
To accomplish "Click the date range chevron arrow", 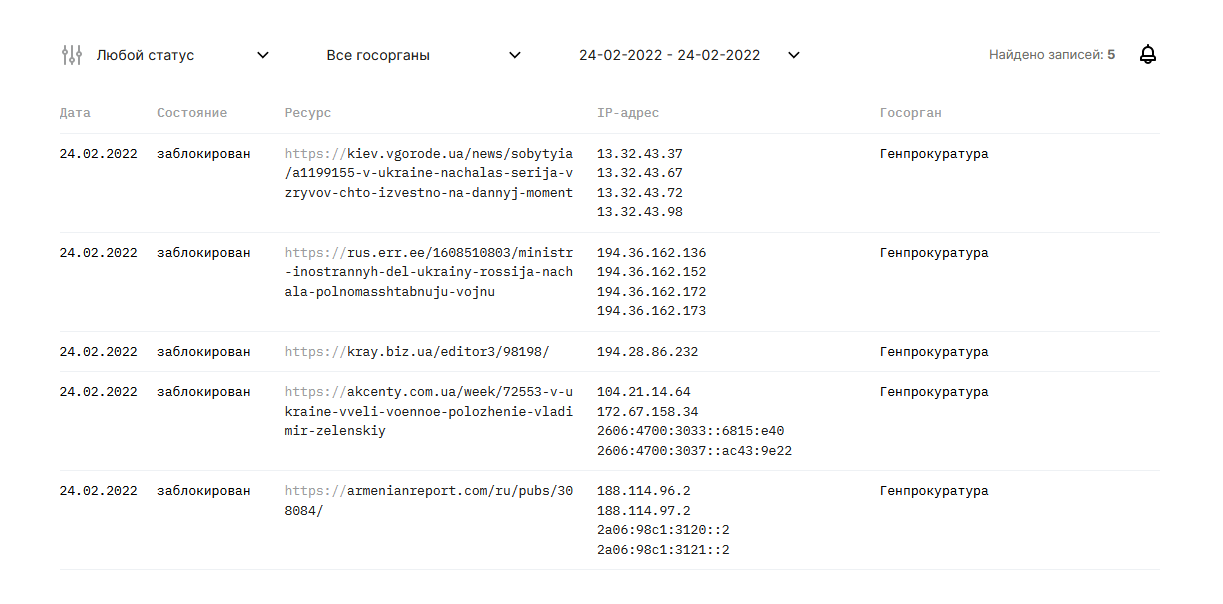I will (x=794, y=55).
